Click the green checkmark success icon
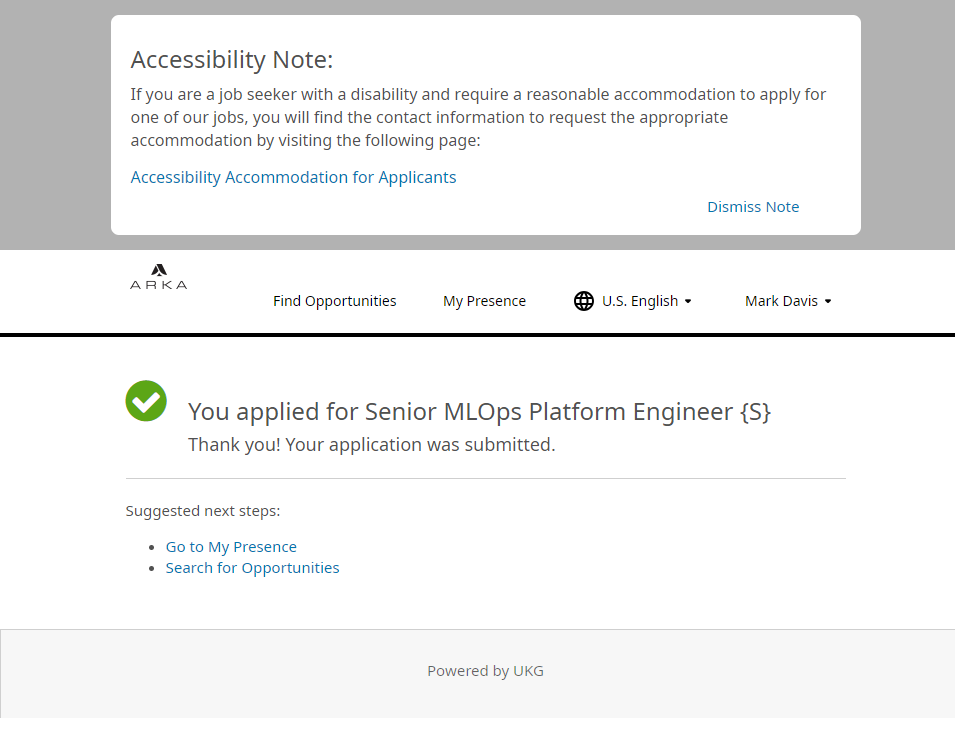The height and width of the screenshot is (741, 955). coord(146,401)
